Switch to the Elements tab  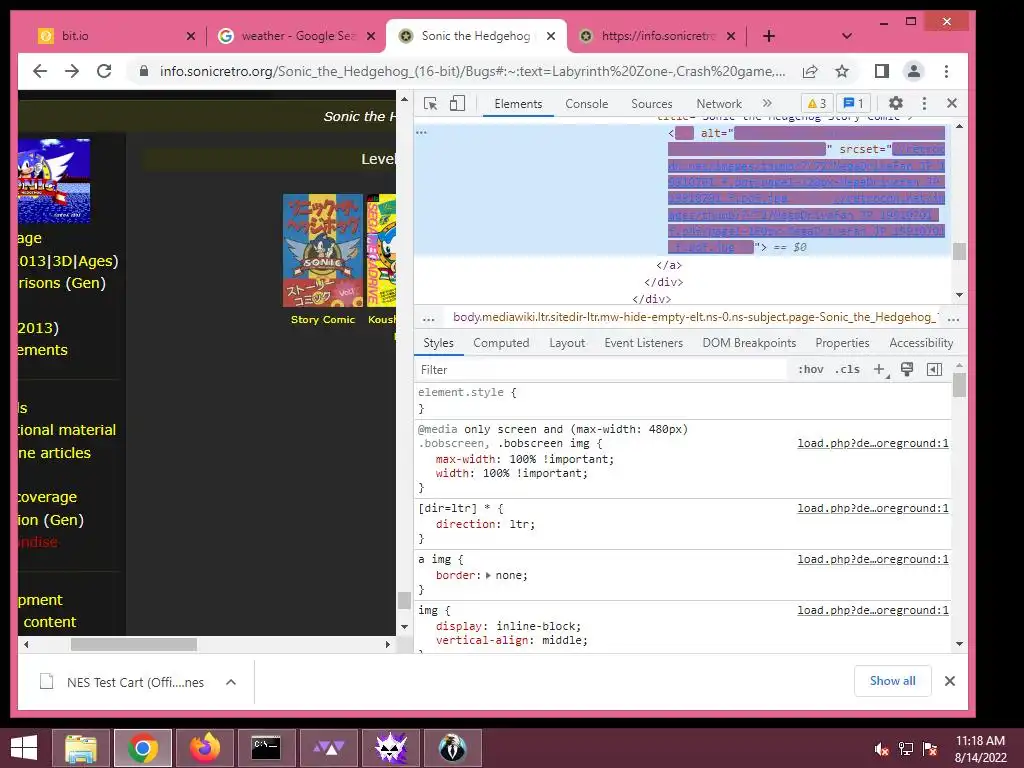pos(518,104)
